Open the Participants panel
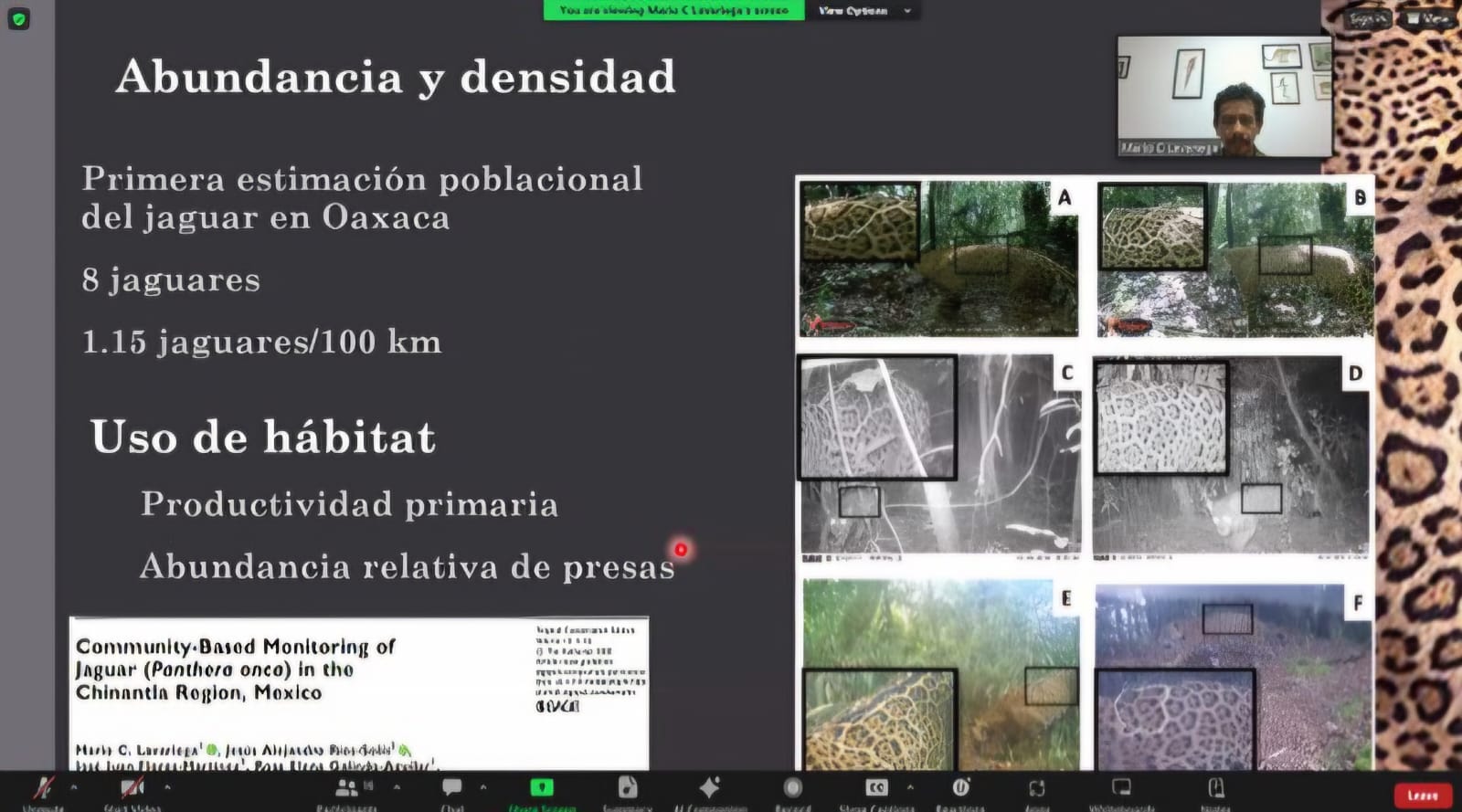The height and width of the screenshot is (812, 1462). (346, 788)
